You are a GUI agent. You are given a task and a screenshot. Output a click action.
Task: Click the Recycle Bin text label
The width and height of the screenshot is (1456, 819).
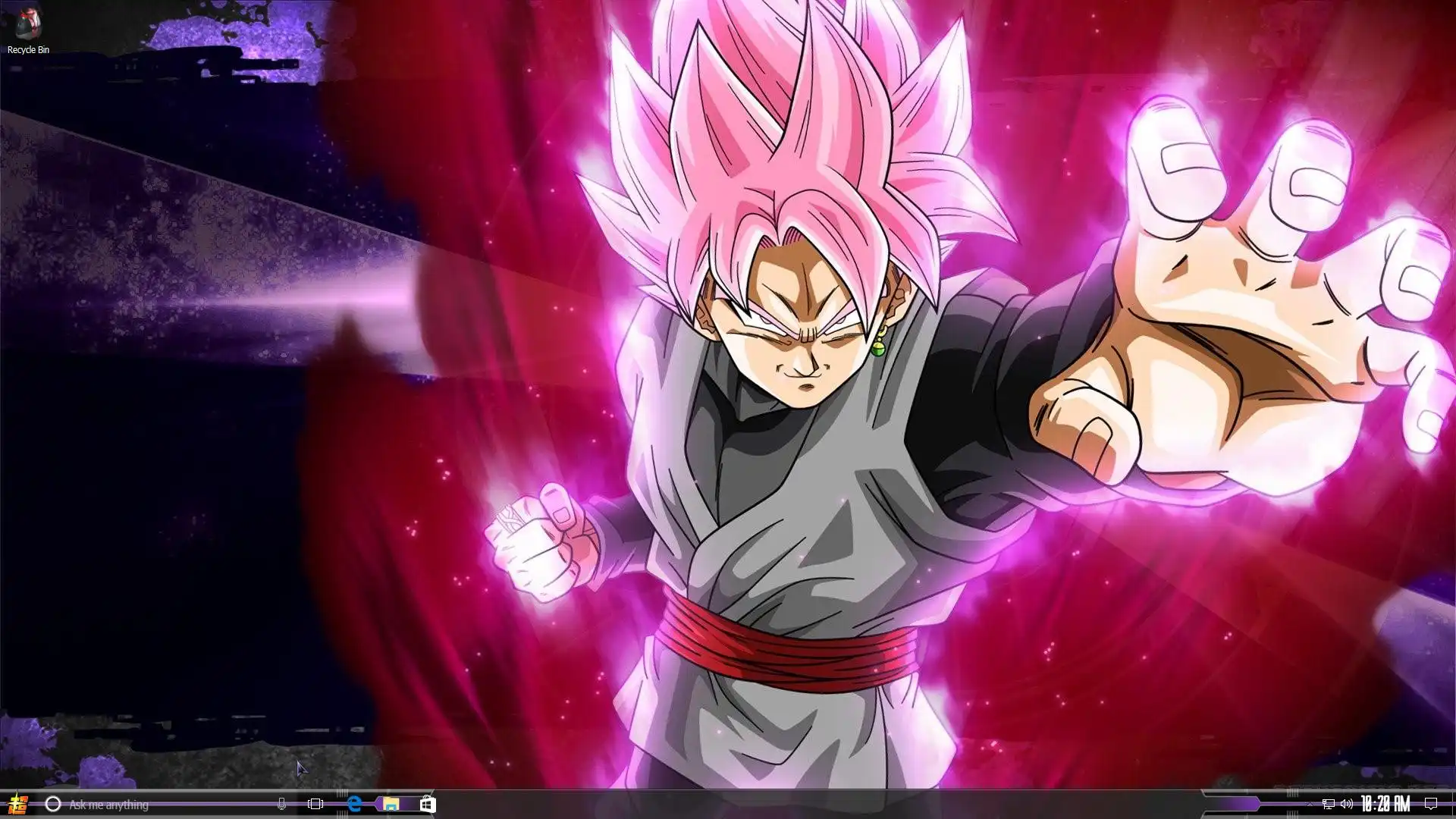coord(28,50)
